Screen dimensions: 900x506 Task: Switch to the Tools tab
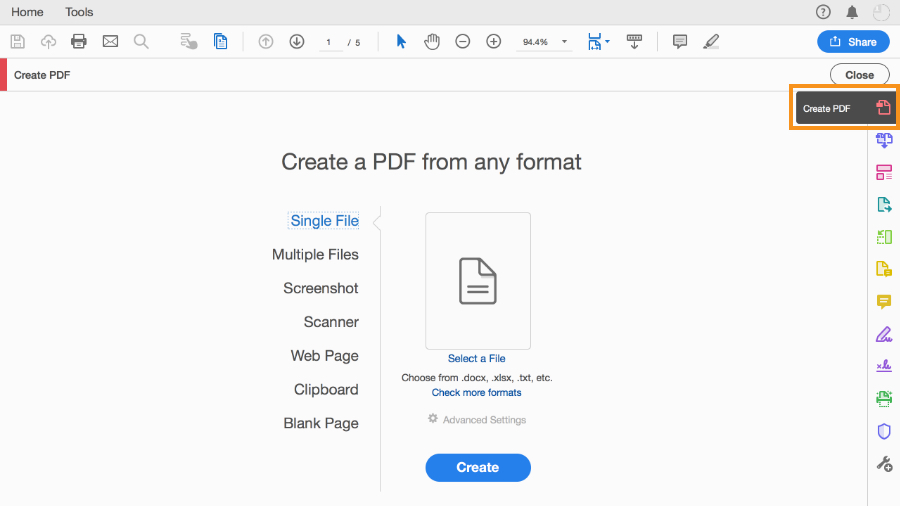coord(79,12)
